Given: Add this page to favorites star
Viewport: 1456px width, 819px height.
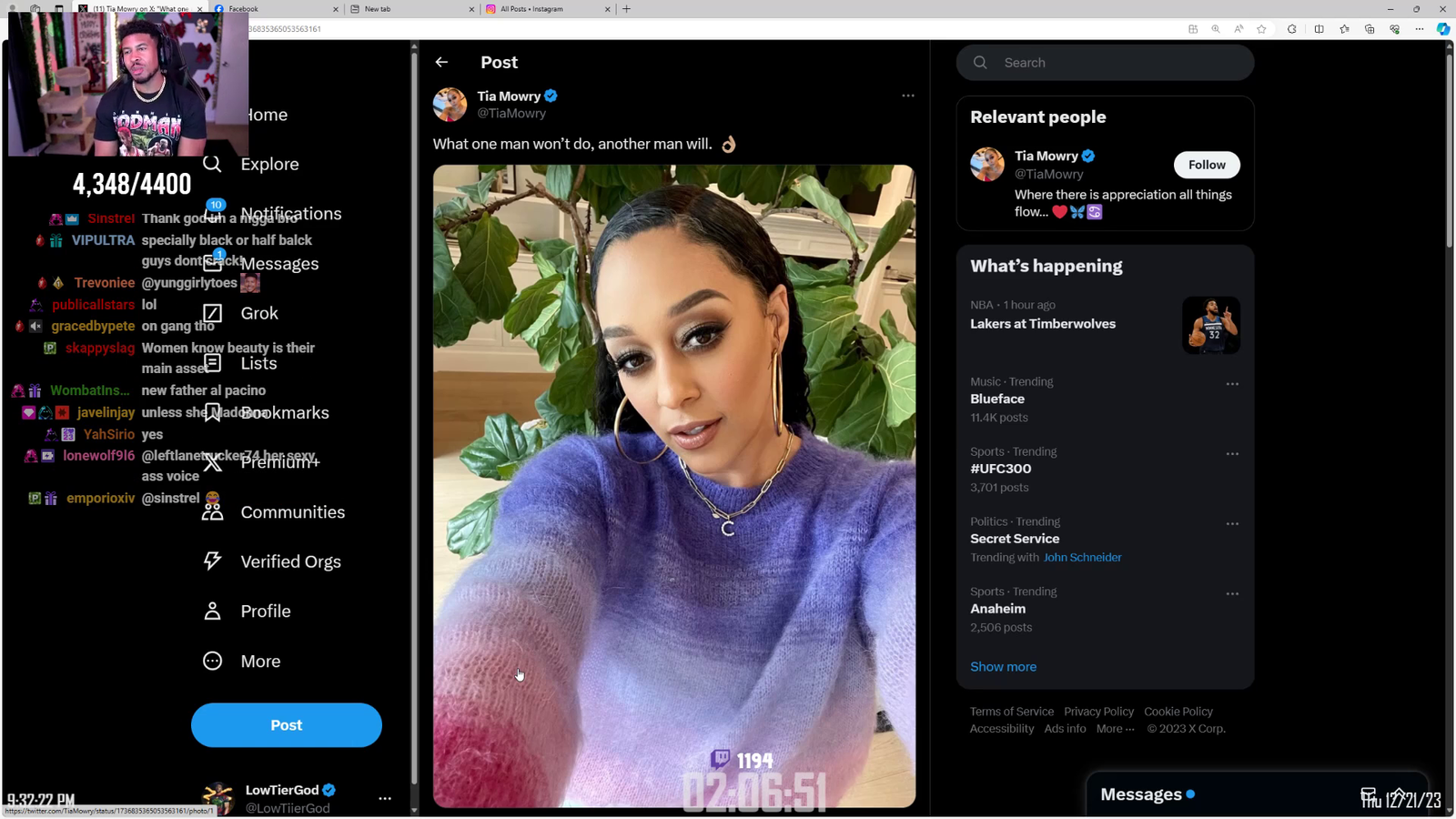Looking at the screenshot, I should click(x=1261, y=29).
